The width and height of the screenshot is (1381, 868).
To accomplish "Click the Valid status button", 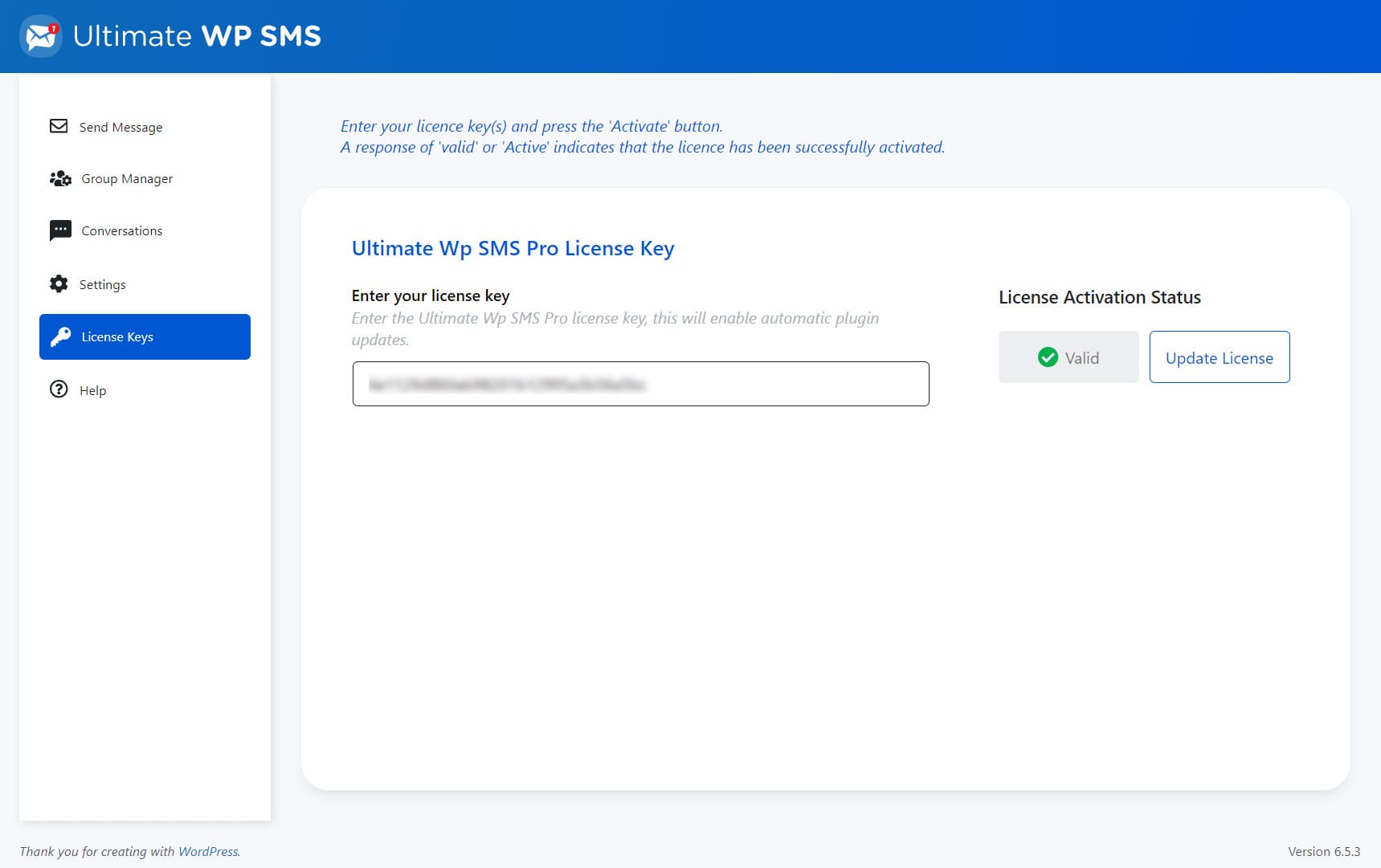I will 1068,357.
